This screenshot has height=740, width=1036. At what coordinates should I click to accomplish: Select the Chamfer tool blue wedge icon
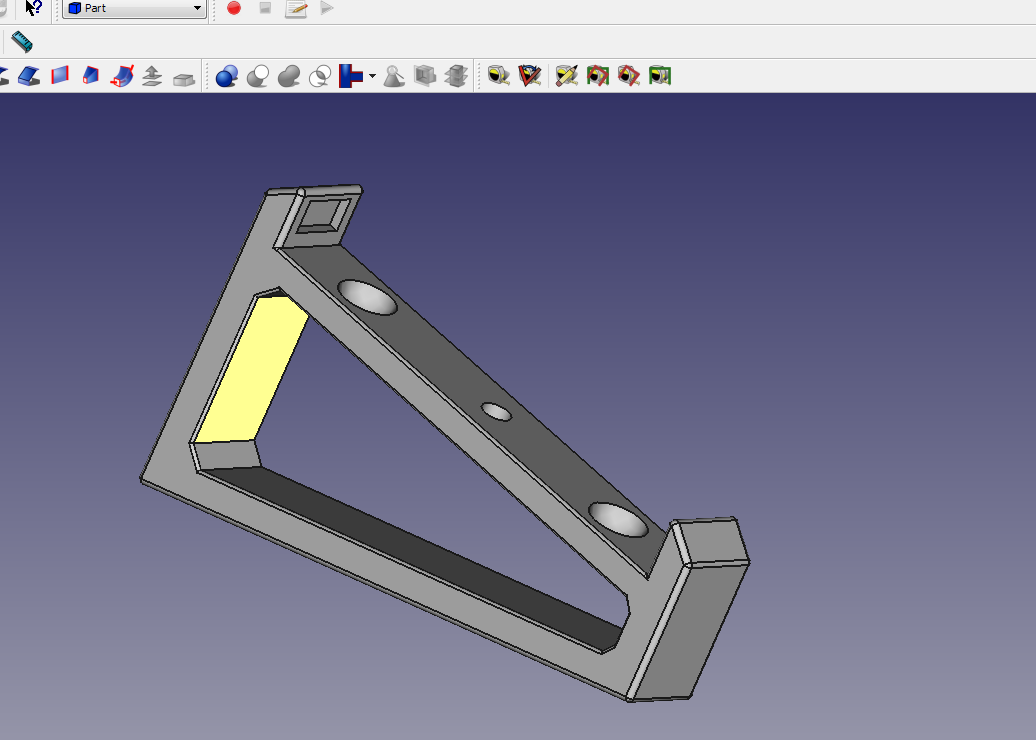coord(91,75)
